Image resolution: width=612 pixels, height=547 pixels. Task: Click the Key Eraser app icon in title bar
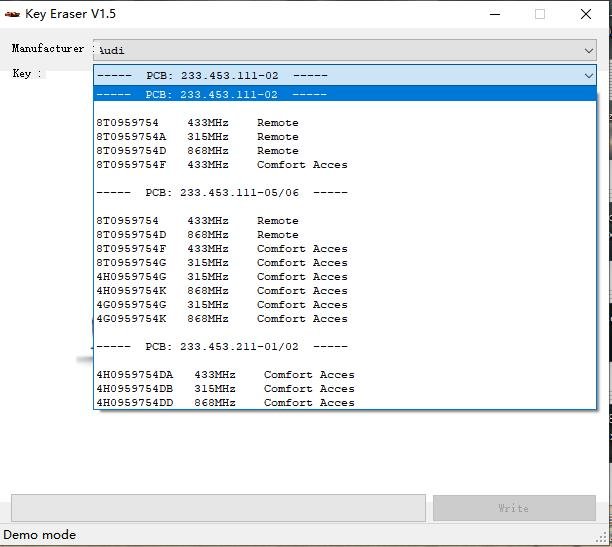tap(12, 14)
